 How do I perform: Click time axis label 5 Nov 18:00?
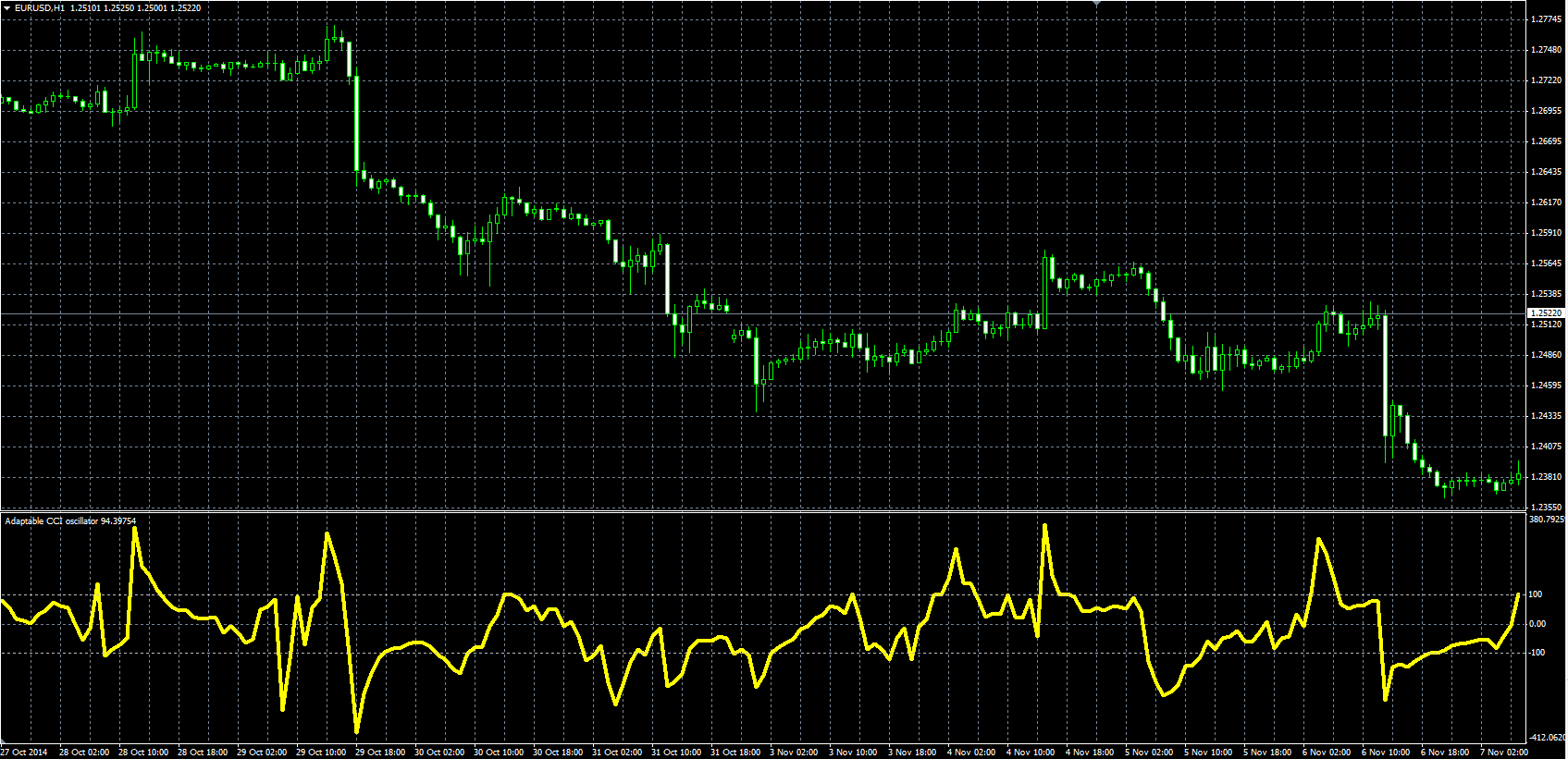click(1267, 753)
